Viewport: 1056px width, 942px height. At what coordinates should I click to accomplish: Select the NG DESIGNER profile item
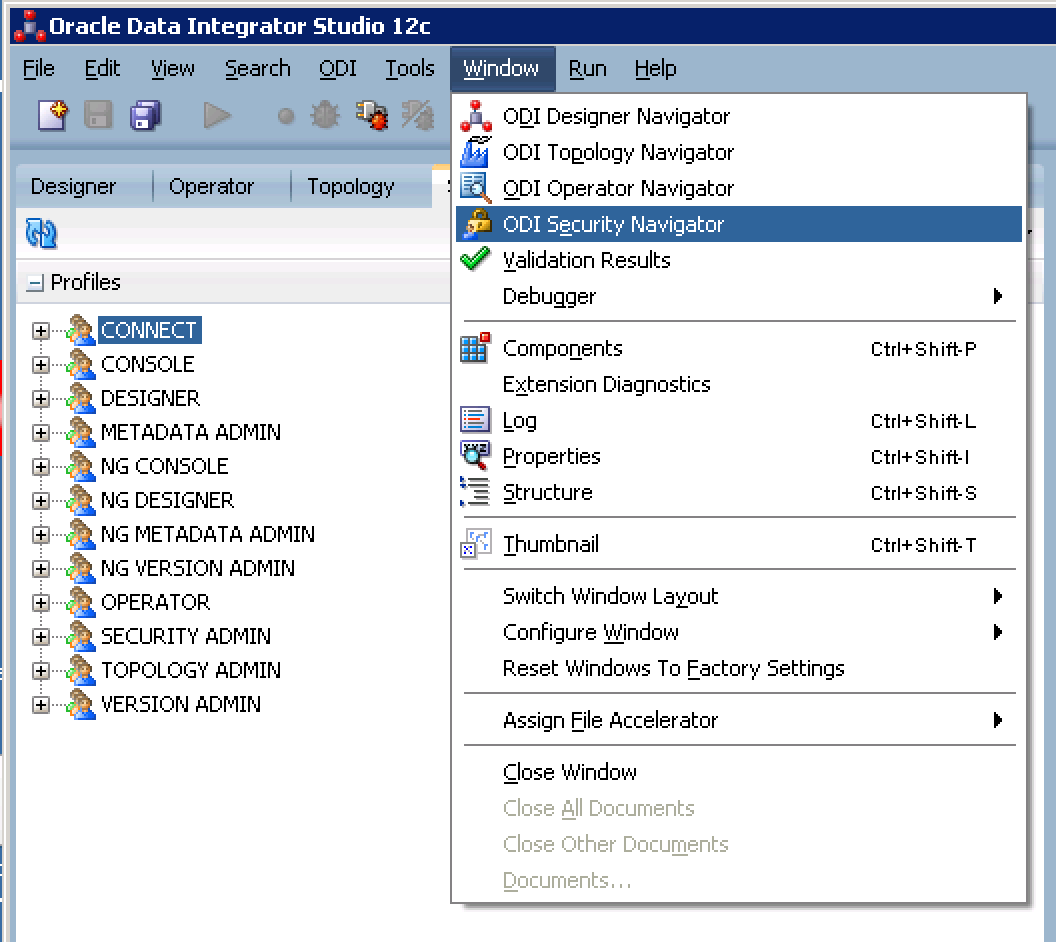[x=167, y=500]
